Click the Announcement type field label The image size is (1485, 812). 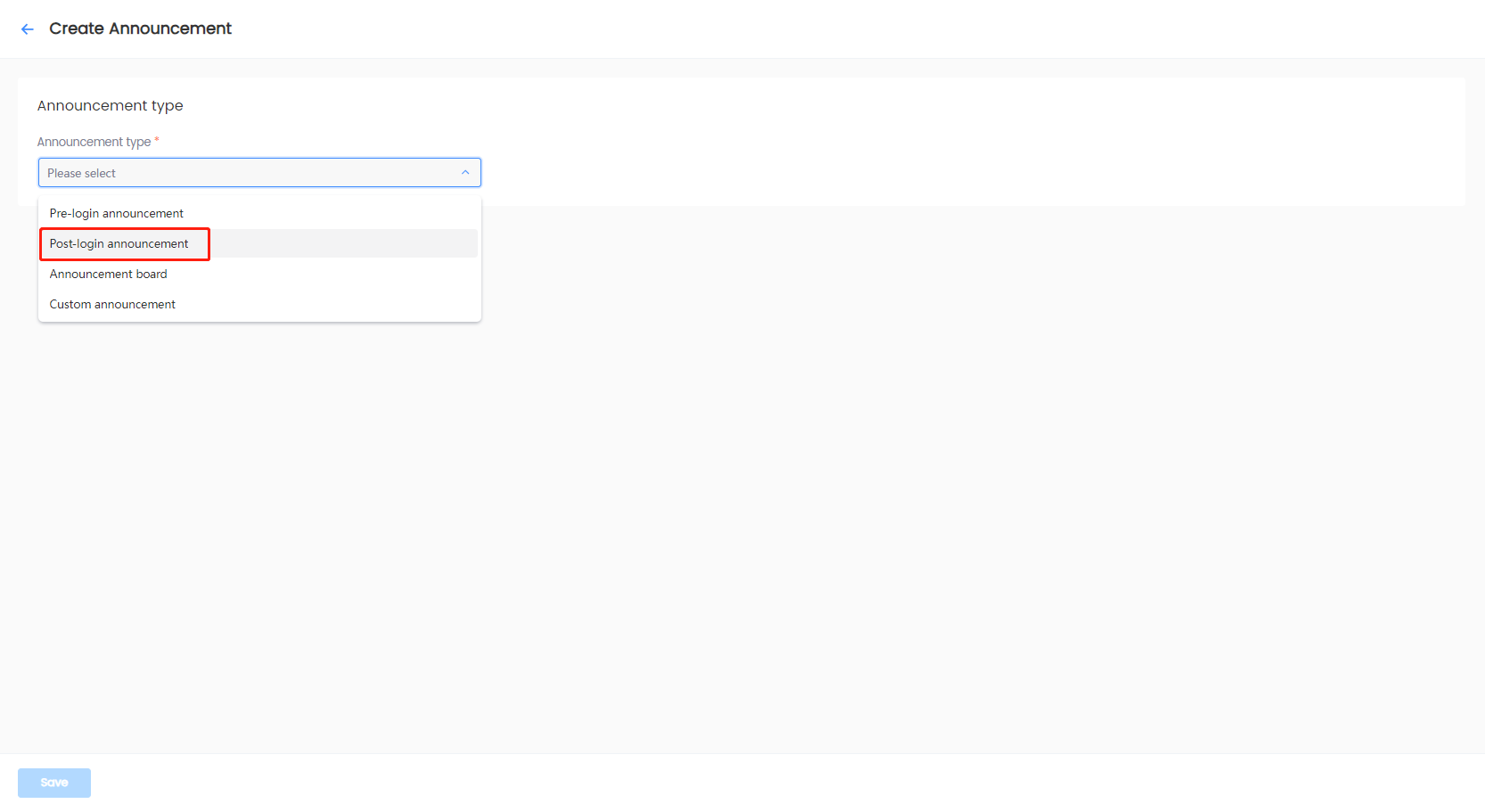[x=94, y=143]
